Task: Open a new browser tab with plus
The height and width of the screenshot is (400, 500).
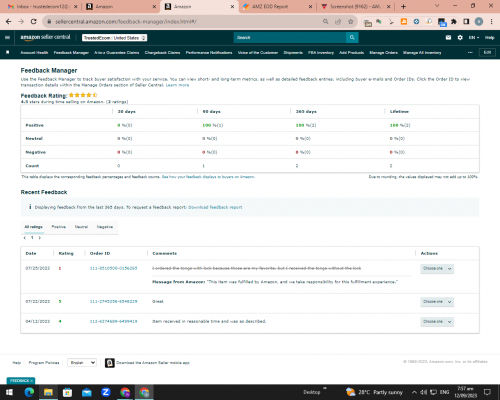Action: pos(403,6)
